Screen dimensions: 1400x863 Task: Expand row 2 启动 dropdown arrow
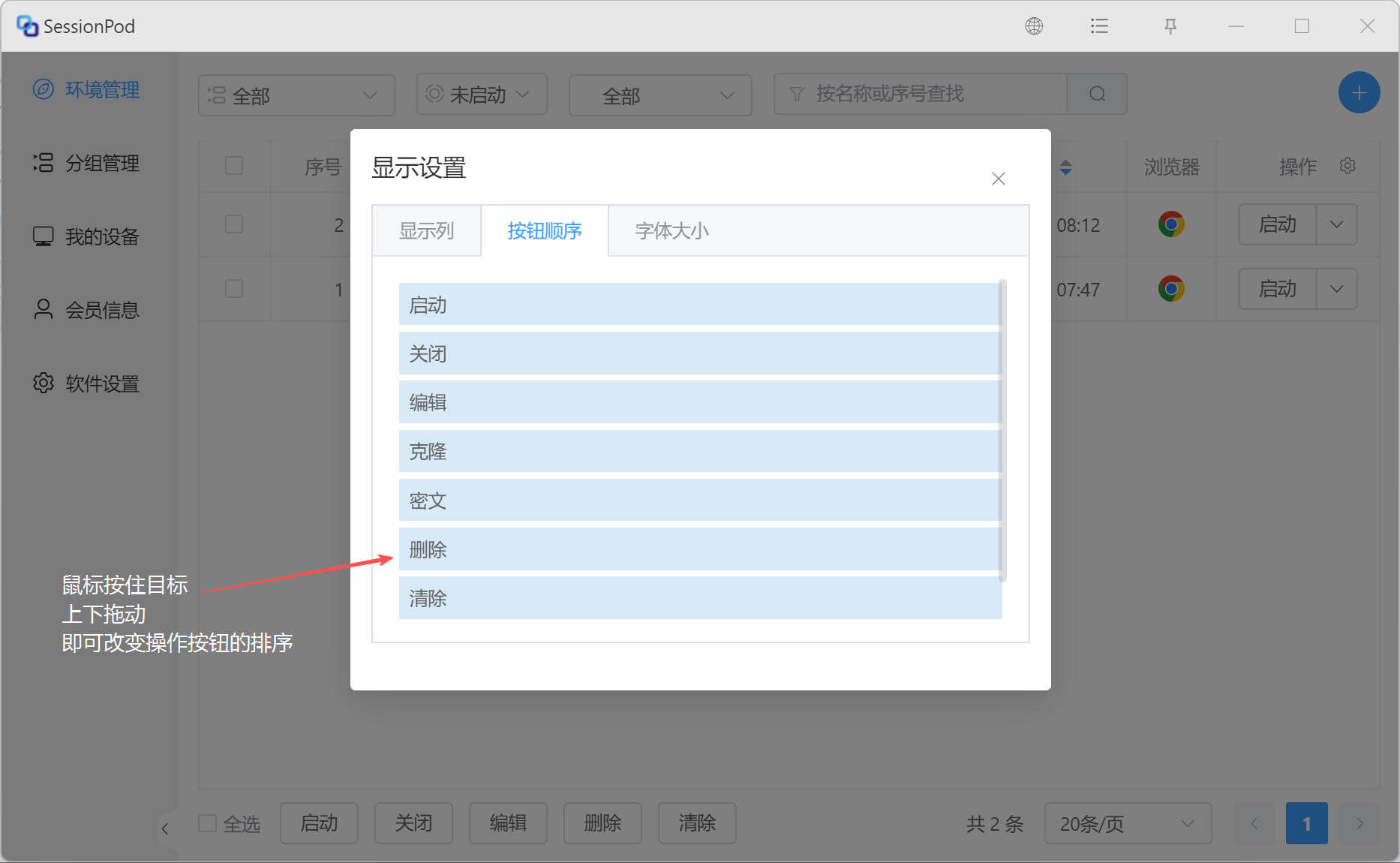click(x=1337, y=224)
